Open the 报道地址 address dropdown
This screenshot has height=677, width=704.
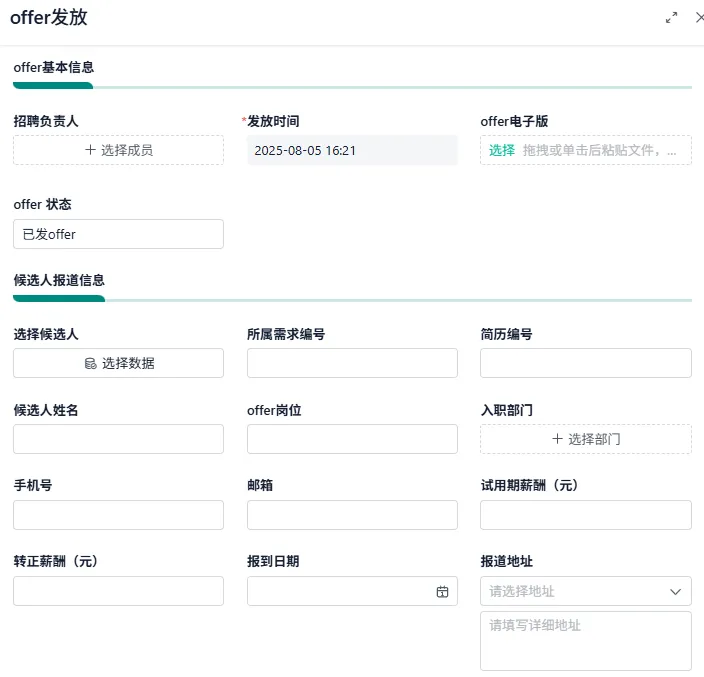click(585, 591)
